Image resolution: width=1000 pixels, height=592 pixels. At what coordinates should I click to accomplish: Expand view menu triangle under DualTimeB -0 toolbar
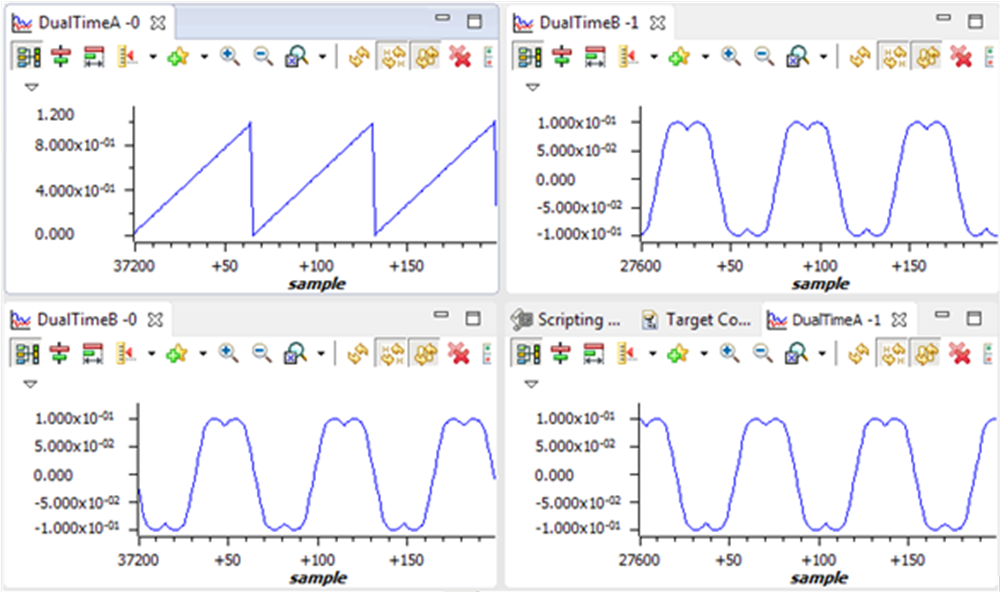tap(31, 383)
